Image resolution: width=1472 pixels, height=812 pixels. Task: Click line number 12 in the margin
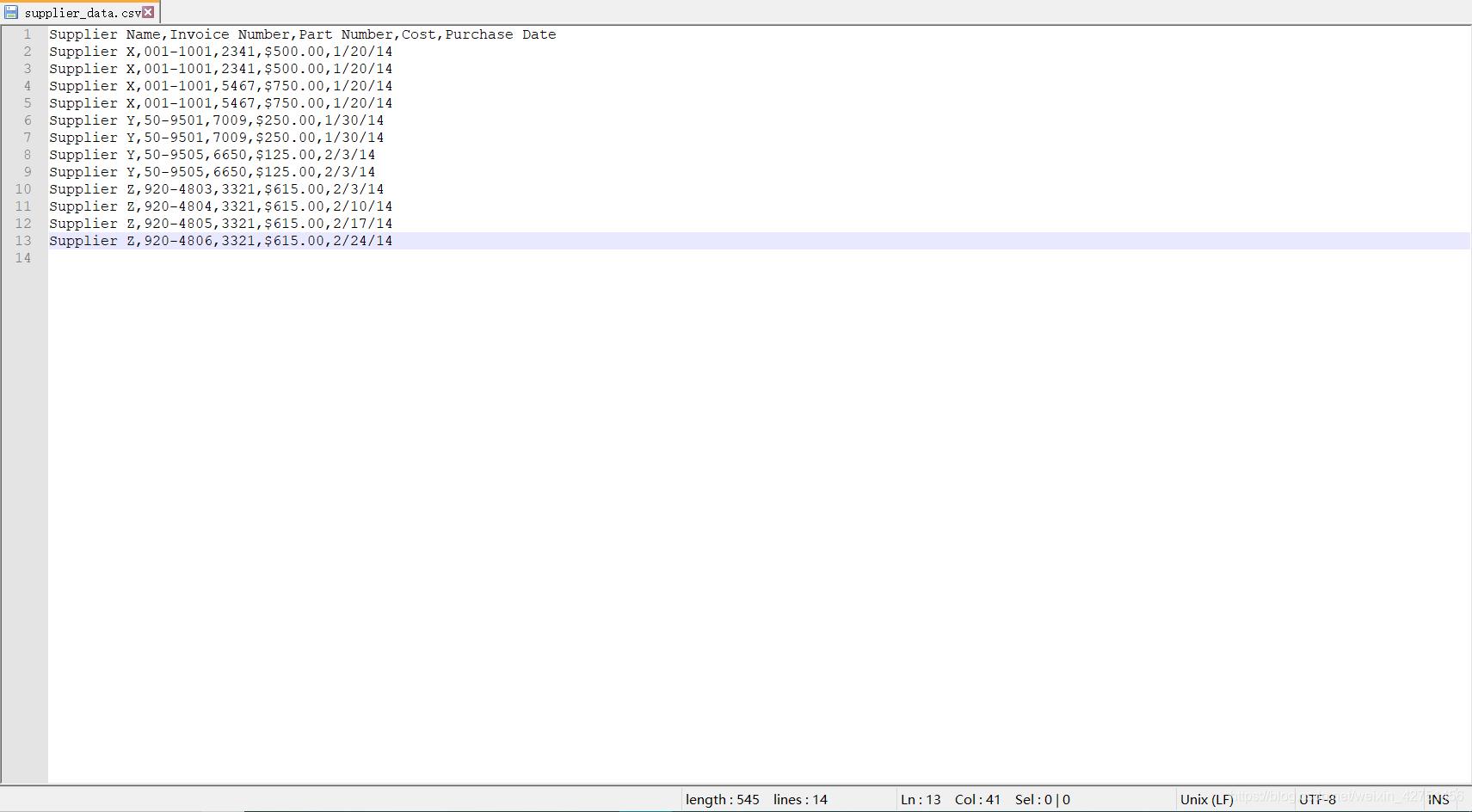point(23,224)
